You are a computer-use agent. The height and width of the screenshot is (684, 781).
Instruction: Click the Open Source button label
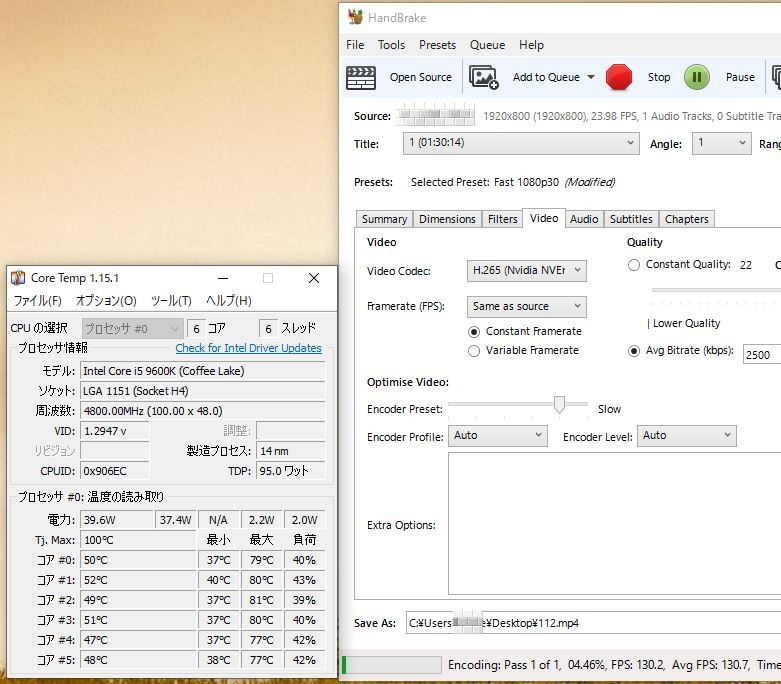[420, 77]
